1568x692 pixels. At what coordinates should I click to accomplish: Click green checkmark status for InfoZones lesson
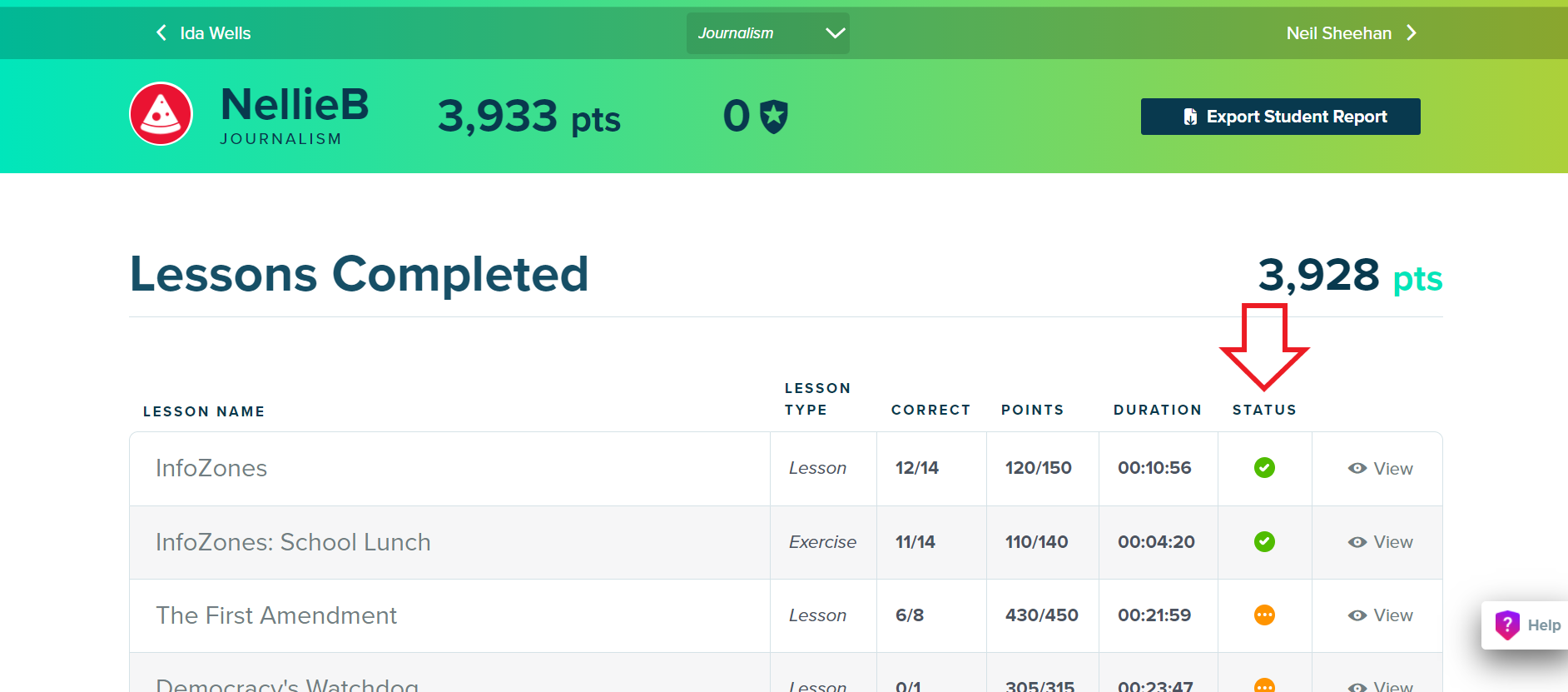pos(1264,468)
